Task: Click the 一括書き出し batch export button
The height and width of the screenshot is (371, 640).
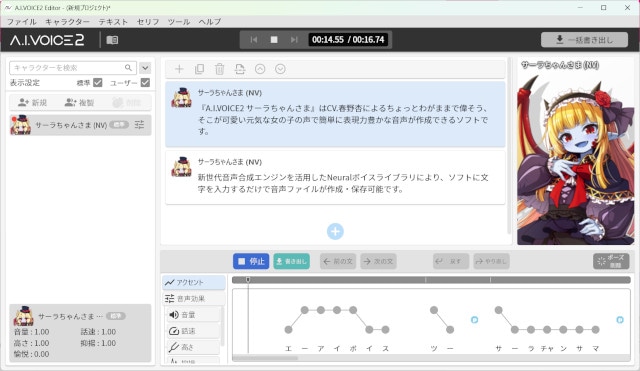Action: 584,40
